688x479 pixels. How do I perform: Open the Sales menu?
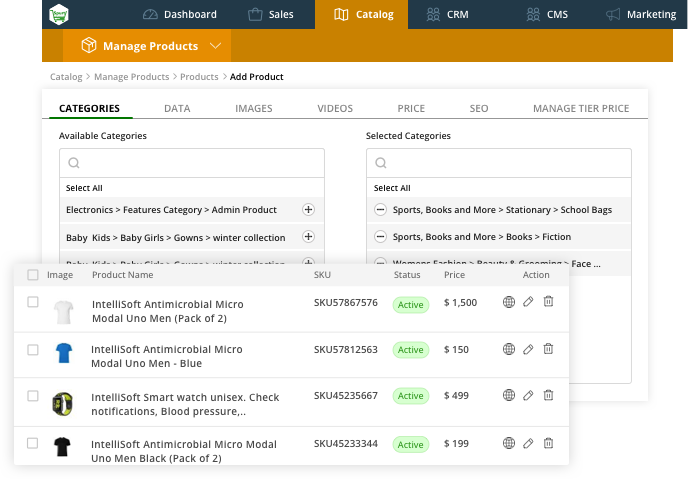tap(271, 14)
